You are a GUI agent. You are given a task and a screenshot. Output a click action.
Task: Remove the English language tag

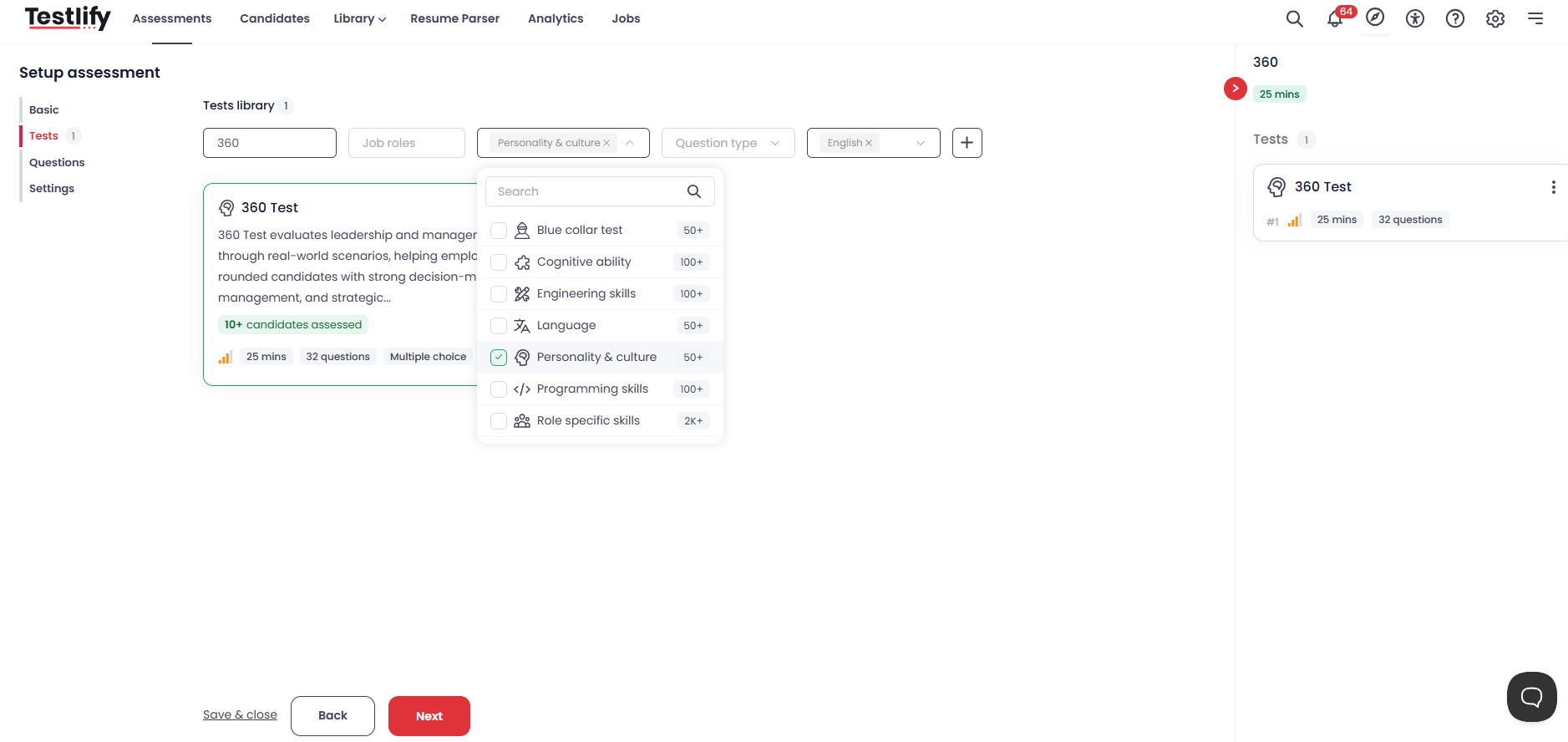tap(869, 143)
